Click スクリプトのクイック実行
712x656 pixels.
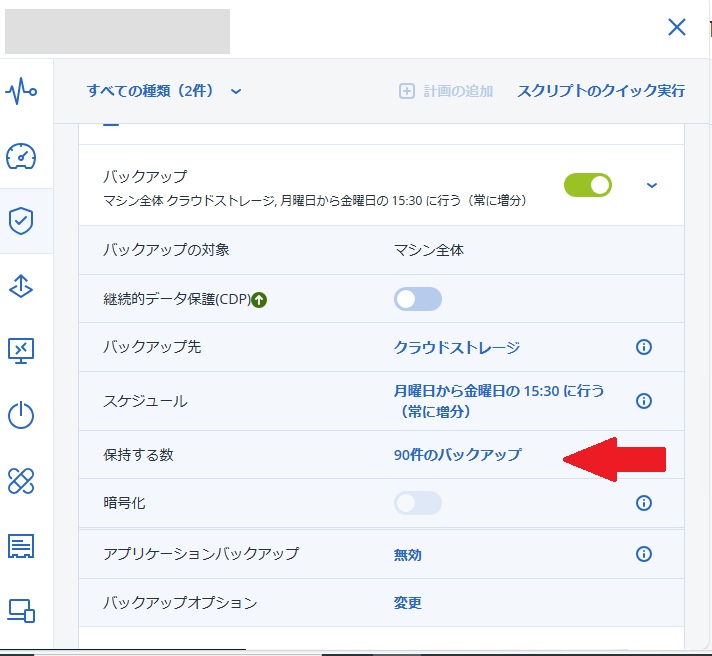tap(601, 91)
